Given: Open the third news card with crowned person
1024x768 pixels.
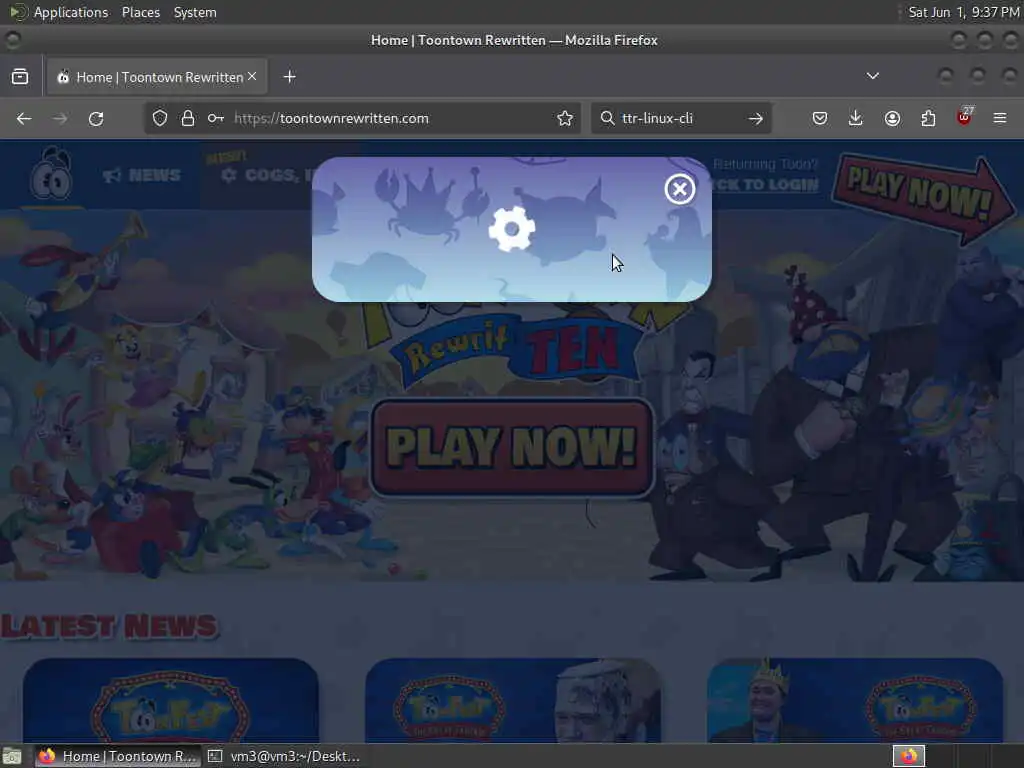Looking at the screenshot, I should point(855,700).
